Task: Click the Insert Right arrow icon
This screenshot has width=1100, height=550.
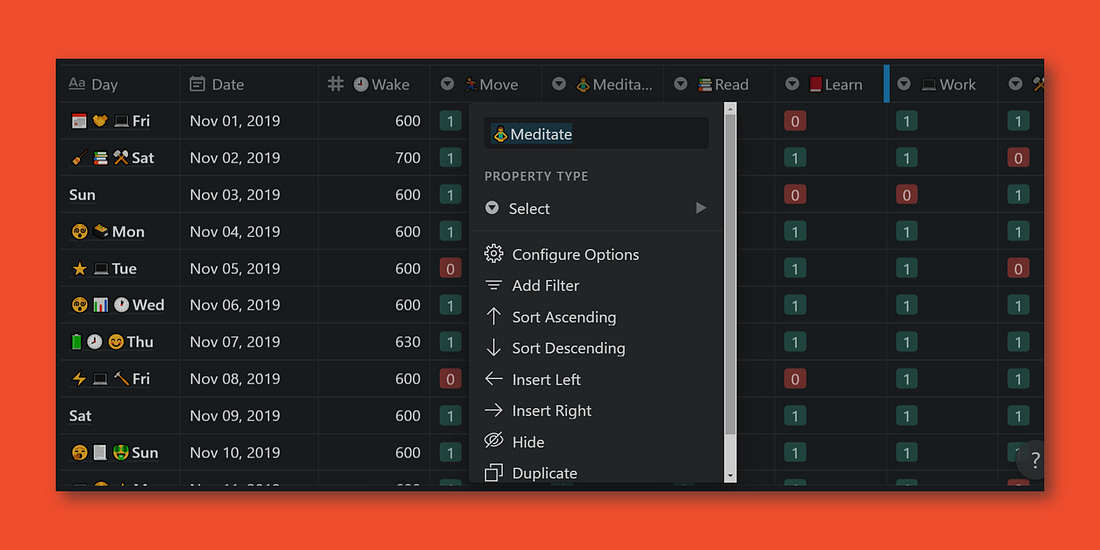Action: point(494,410)
